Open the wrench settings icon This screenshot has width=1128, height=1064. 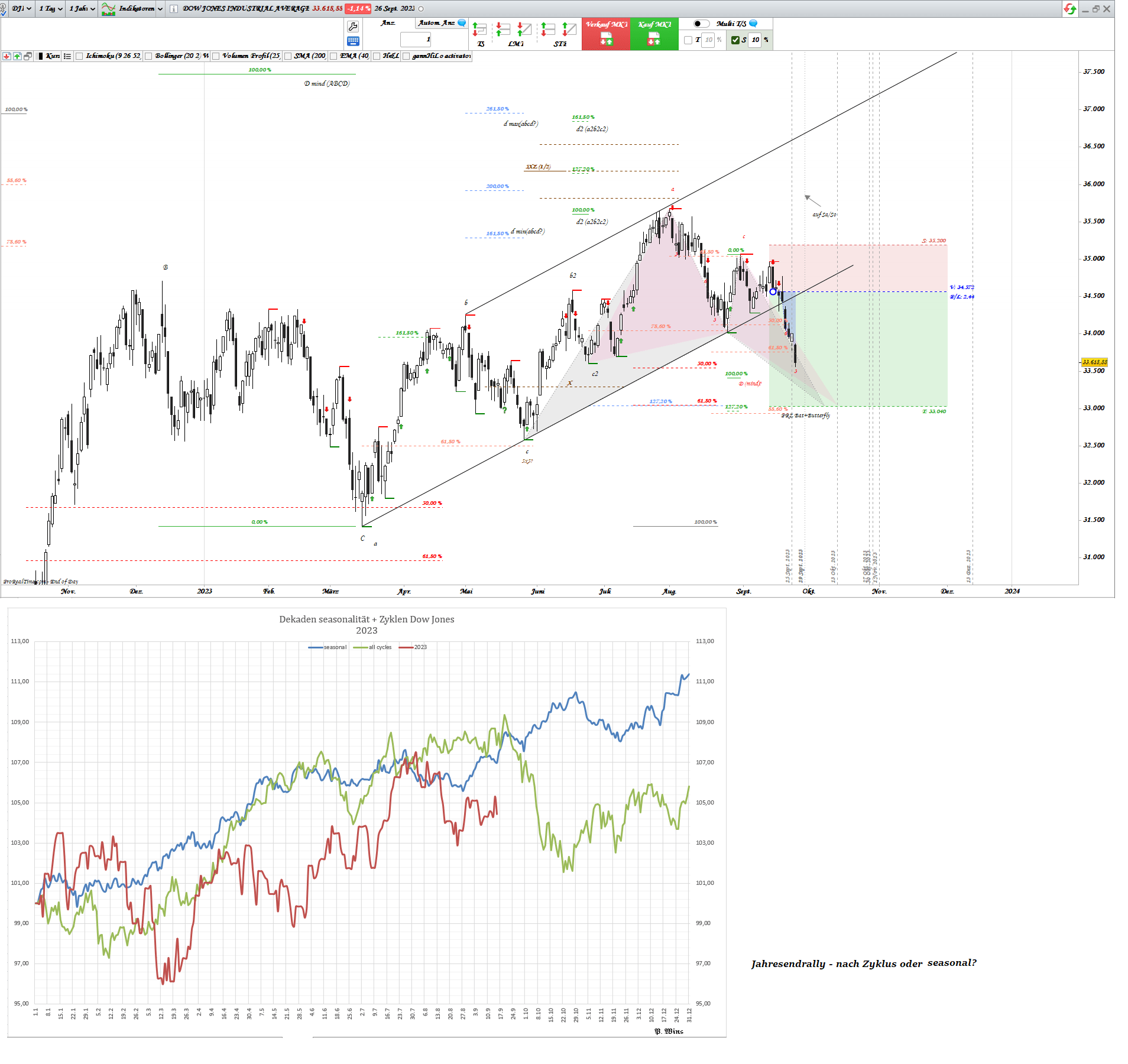353,27
